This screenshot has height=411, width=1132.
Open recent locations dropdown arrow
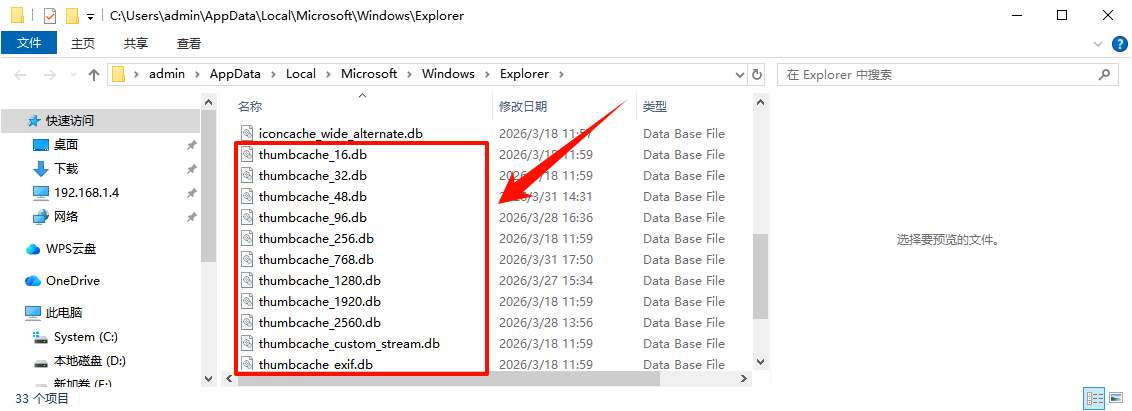point(73,74)
